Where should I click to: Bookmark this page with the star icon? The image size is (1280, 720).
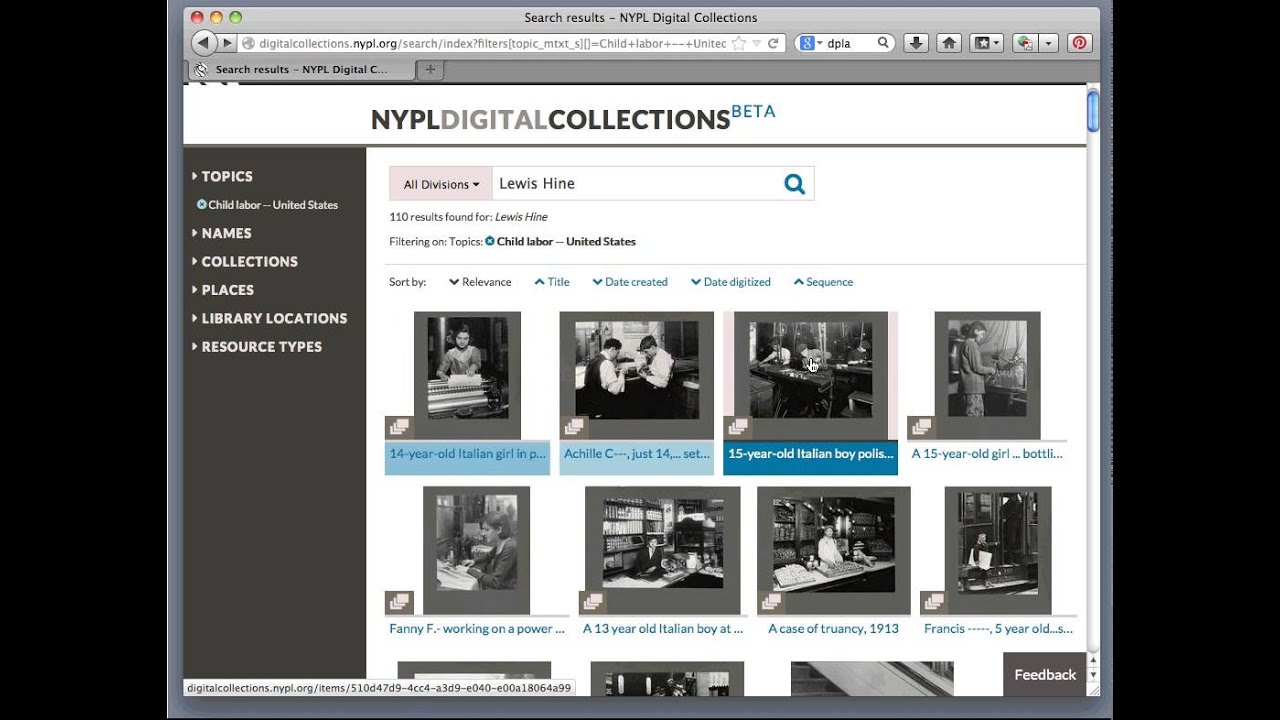coord(738,43)
